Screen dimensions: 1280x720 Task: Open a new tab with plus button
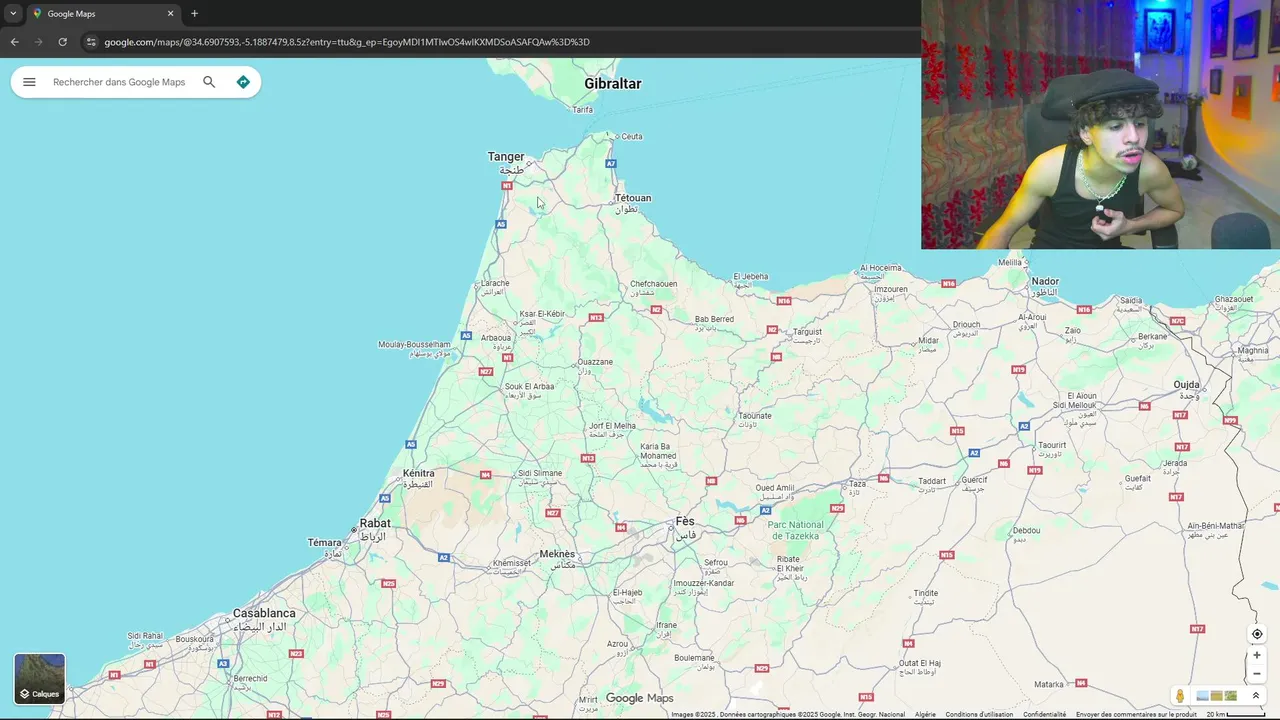[194, 14]
